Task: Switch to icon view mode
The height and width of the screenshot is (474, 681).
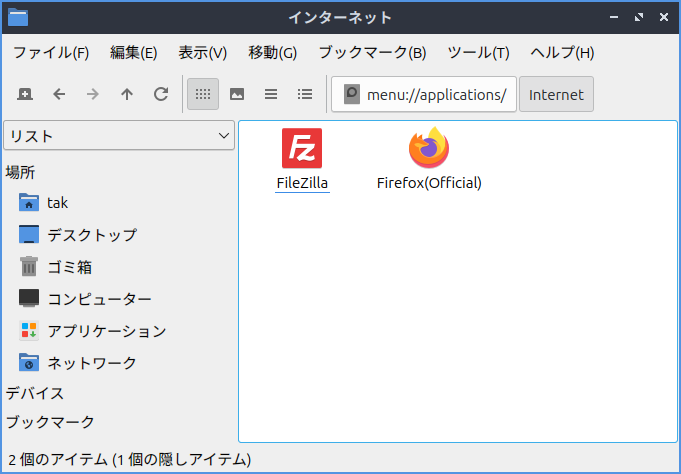Action: click(203, 94)
